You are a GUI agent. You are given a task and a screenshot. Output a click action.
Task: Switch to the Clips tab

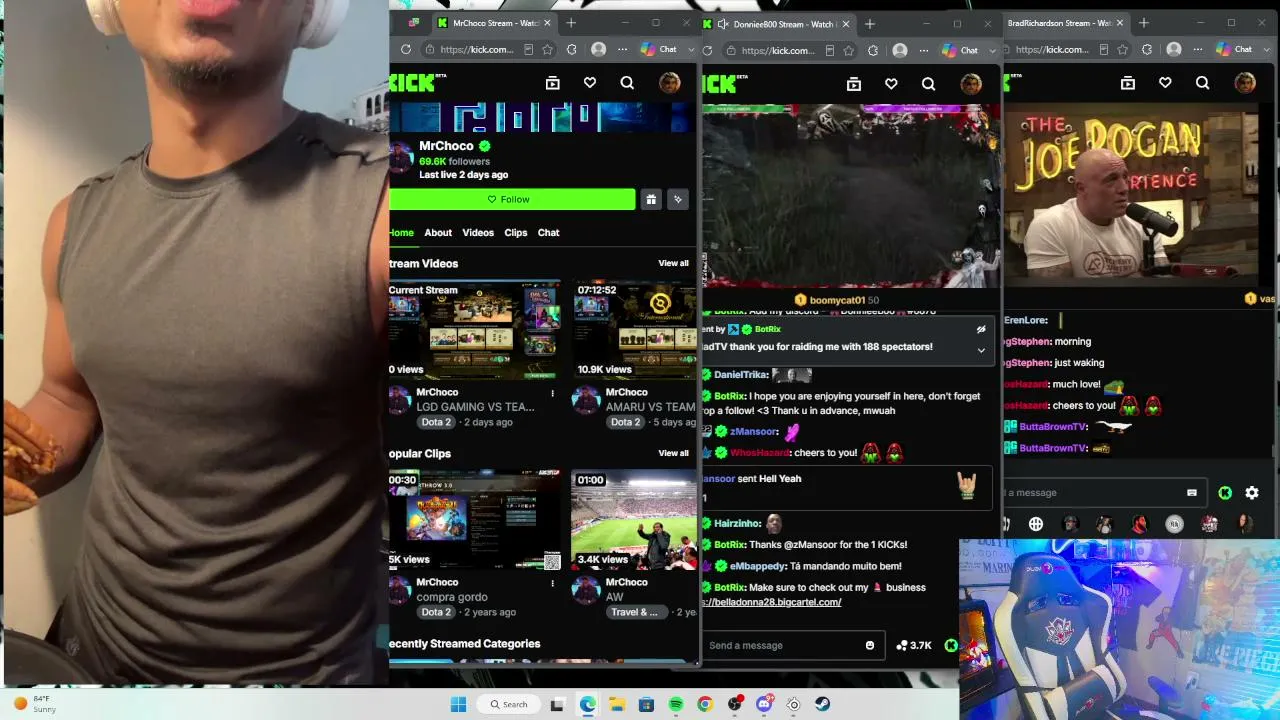pos(516,233)
